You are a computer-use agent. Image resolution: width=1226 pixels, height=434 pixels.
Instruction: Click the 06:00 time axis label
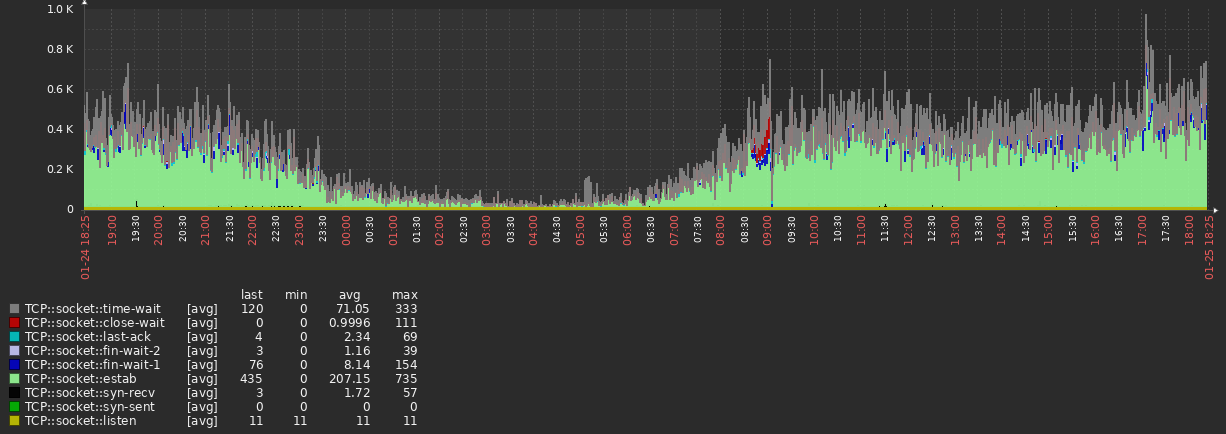point(627,229)
